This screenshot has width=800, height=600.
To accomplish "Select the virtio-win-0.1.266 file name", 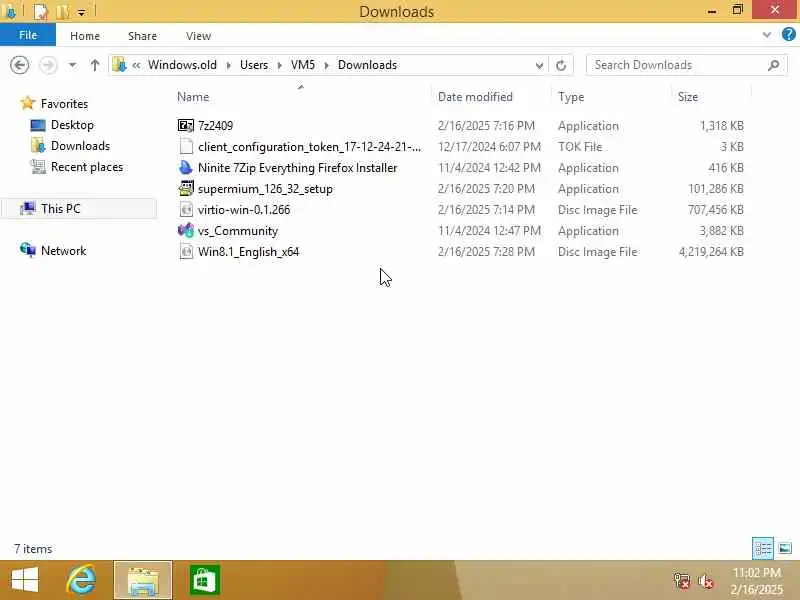I will (x=244, y=210).
